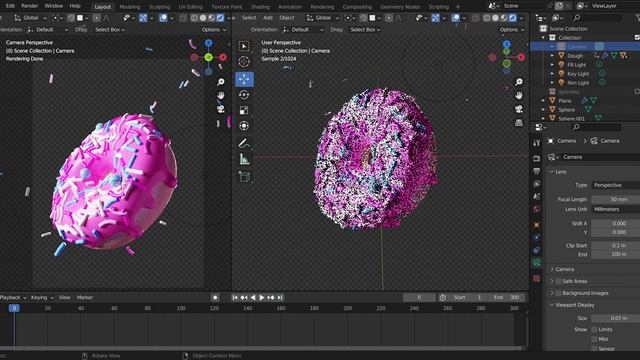This screenshot has width=640, height=360.
Task: Check the Limits show option
Action: [594, 329]
